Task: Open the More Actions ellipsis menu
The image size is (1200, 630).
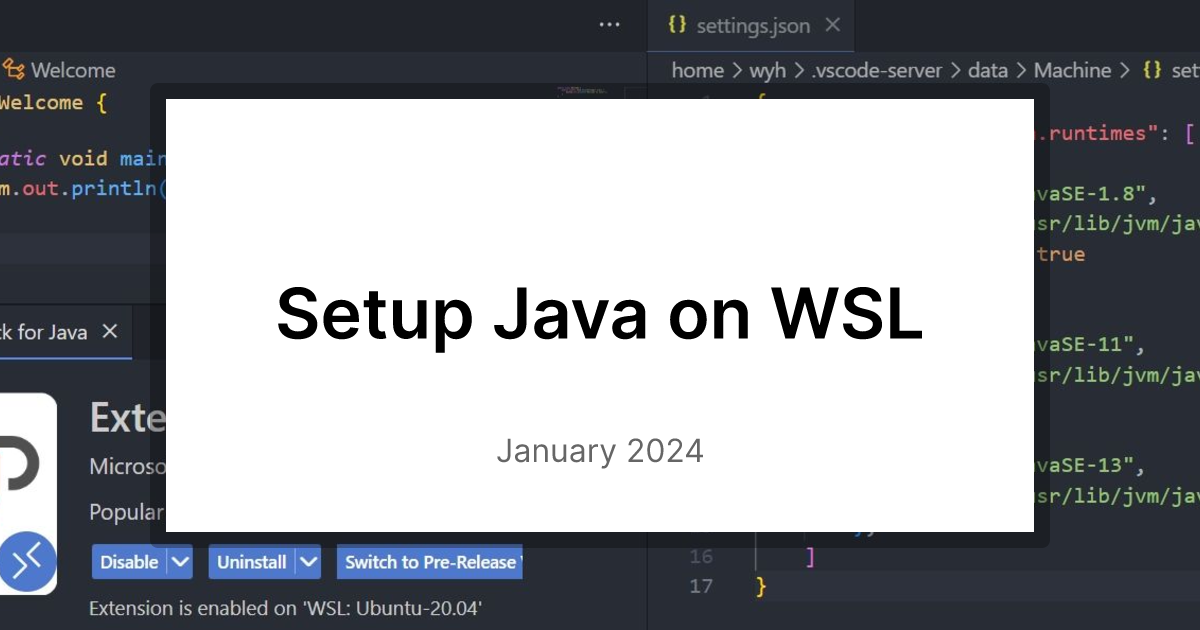Action: [x=609, y=25]
